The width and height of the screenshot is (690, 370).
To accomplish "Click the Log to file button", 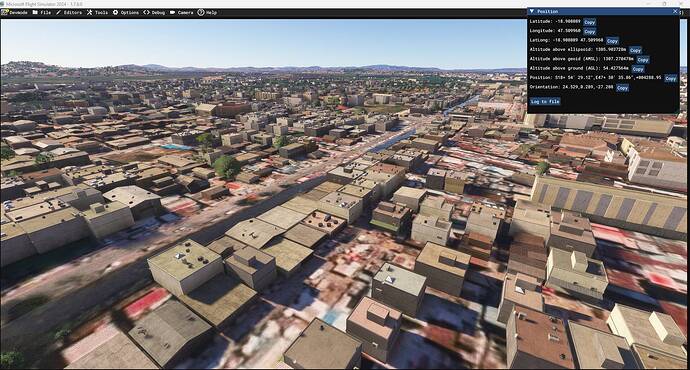I will click(545, 102).
